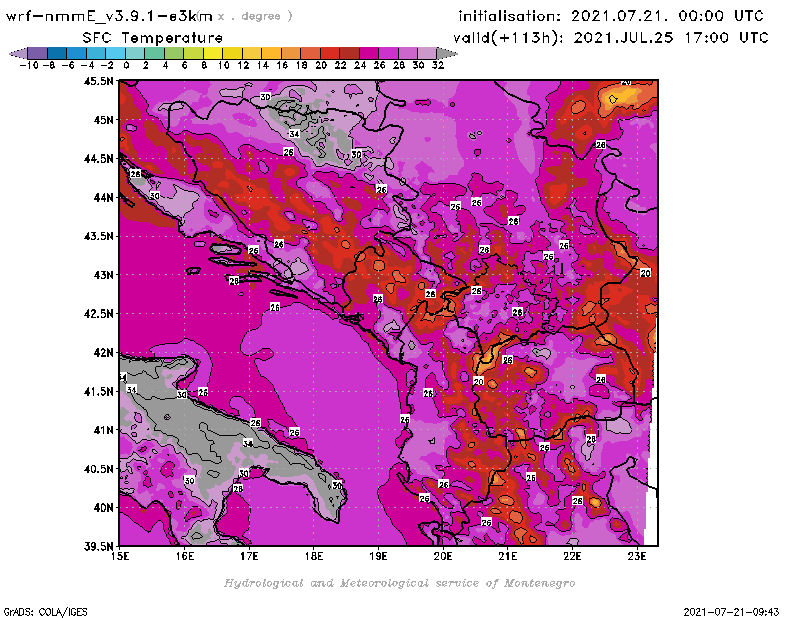The image size is (800, 618).
Task: Pick the colorbar swatch between -2 and 0
Action: point(115,53)
